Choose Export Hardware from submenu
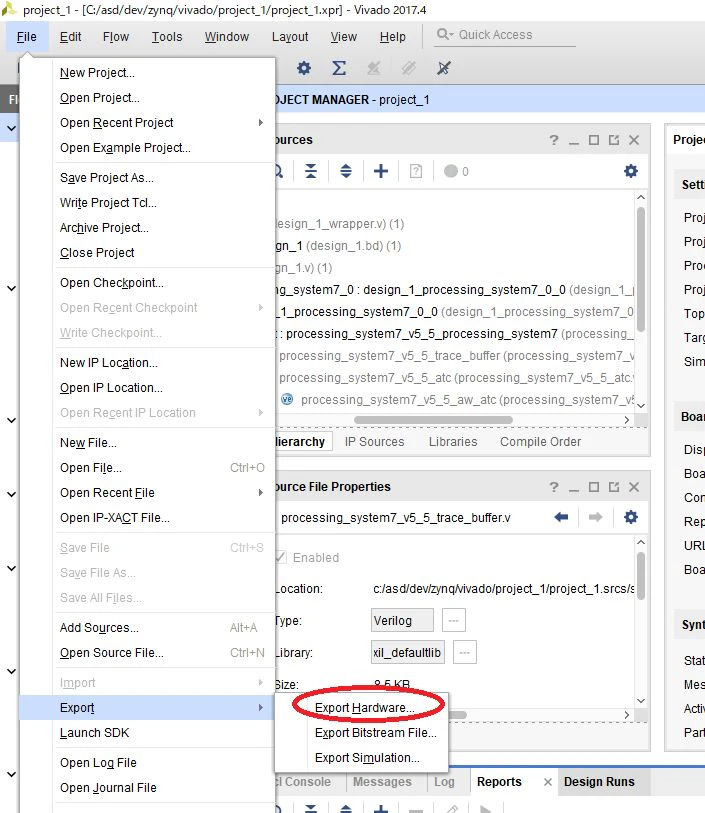The image size is (705, 813). click(364, 708)
